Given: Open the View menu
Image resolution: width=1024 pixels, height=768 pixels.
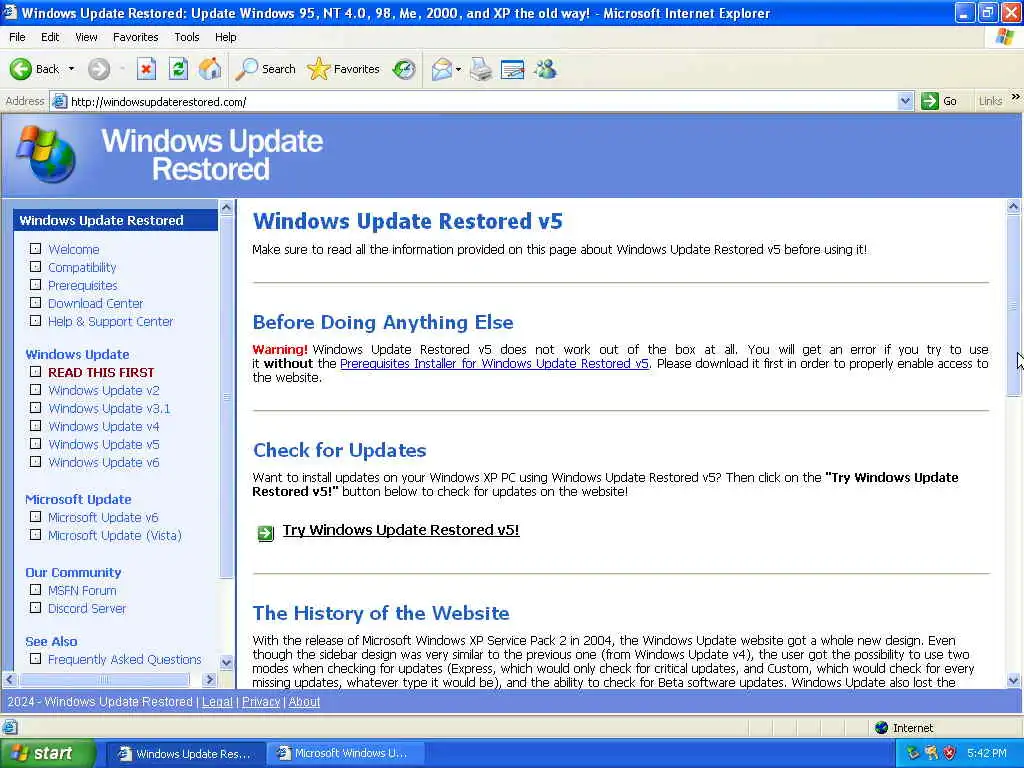Looking at the screenshot, I should (x=86, y=37).
